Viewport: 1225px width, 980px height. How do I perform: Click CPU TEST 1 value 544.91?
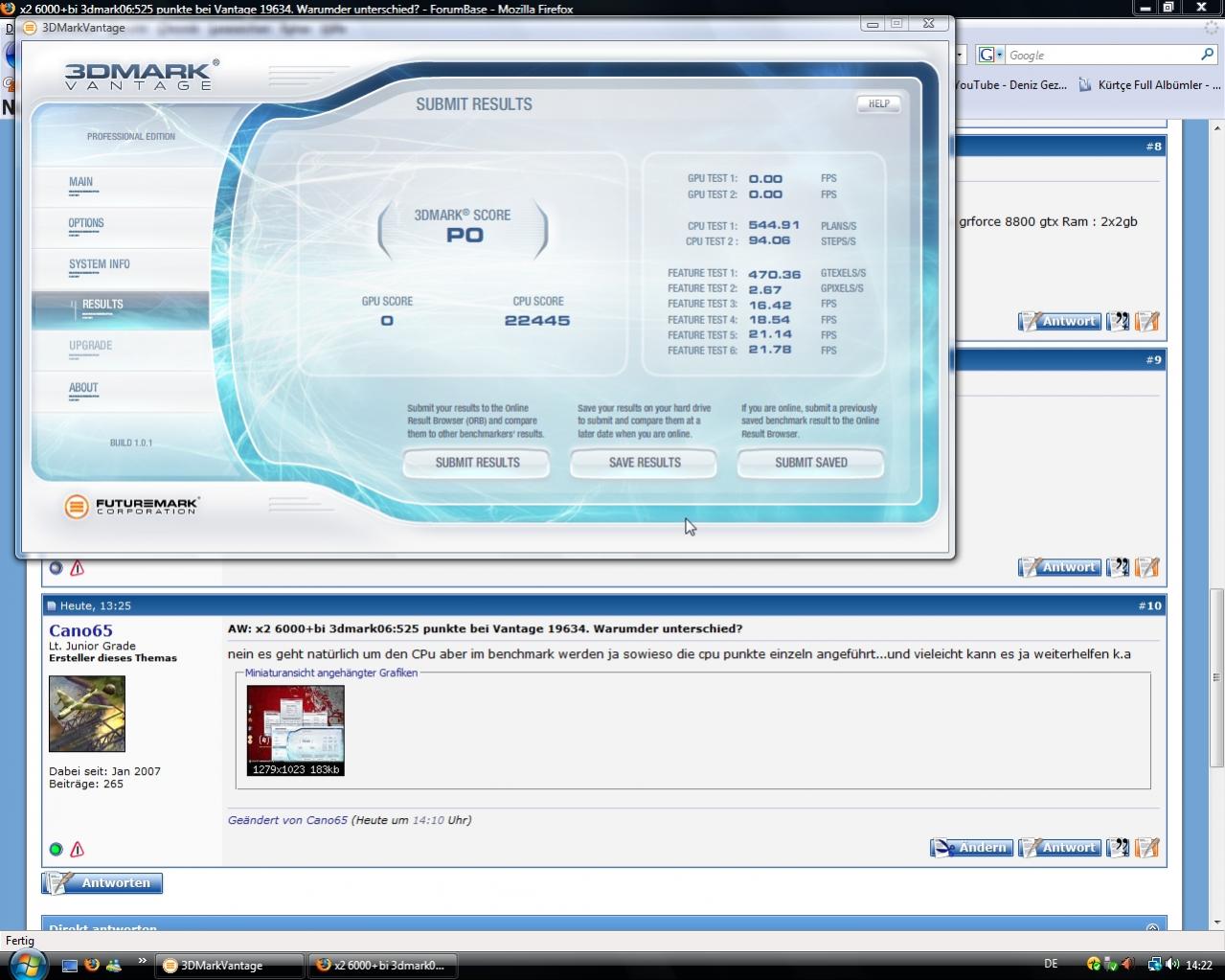[x=774, y=225]
